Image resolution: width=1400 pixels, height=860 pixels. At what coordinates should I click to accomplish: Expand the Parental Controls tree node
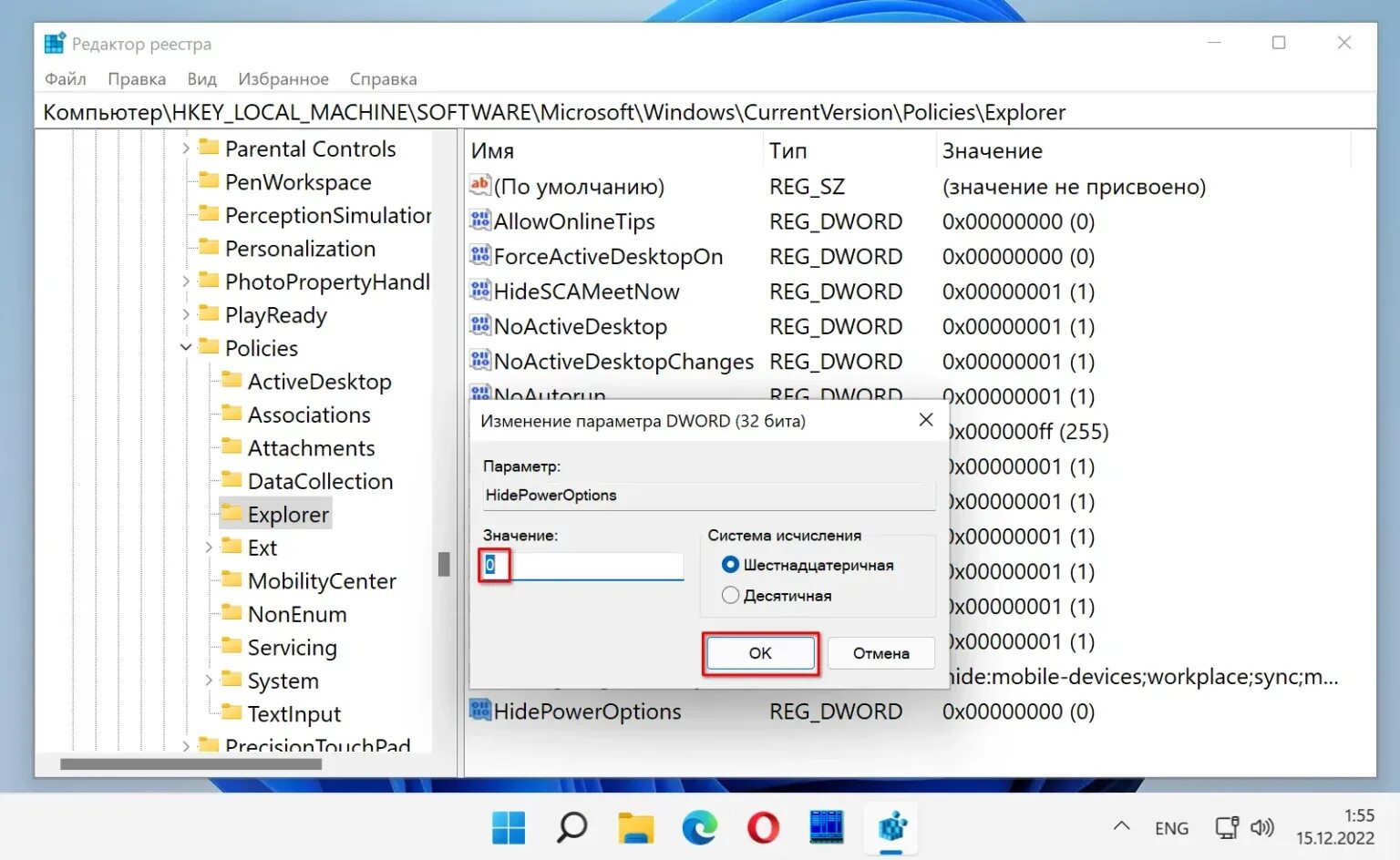click(x=186, y=148)
